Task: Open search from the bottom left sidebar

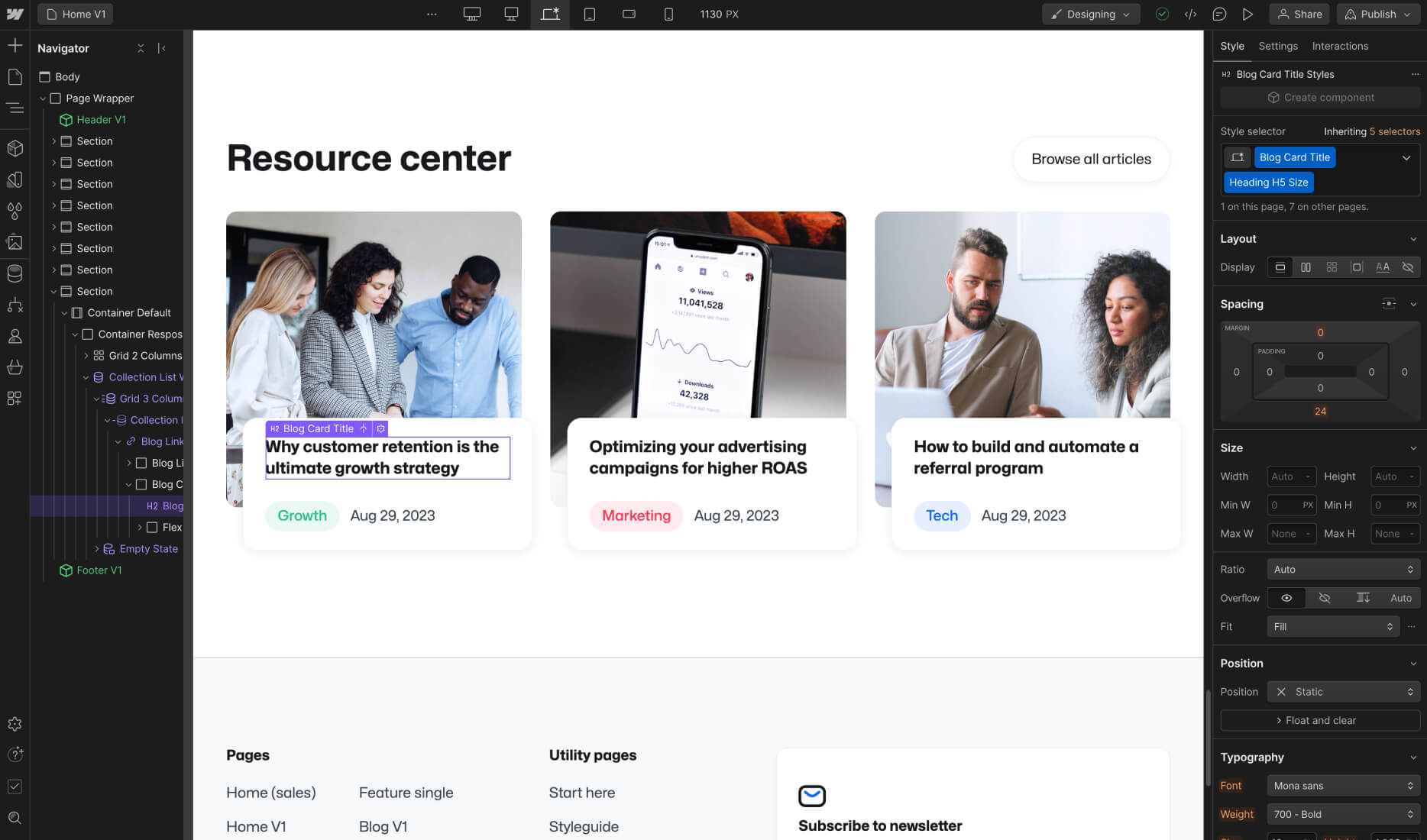Action: click(15, 817)
